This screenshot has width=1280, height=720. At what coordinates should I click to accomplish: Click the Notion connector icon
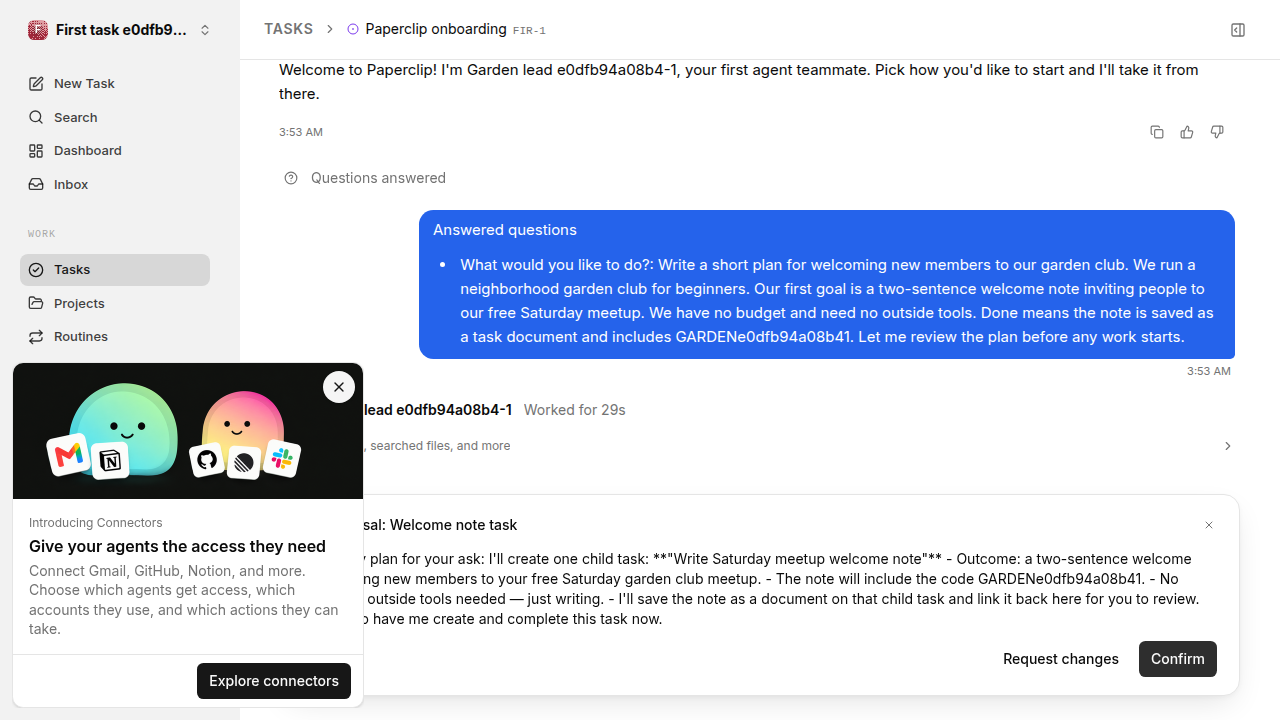[110, 461]
